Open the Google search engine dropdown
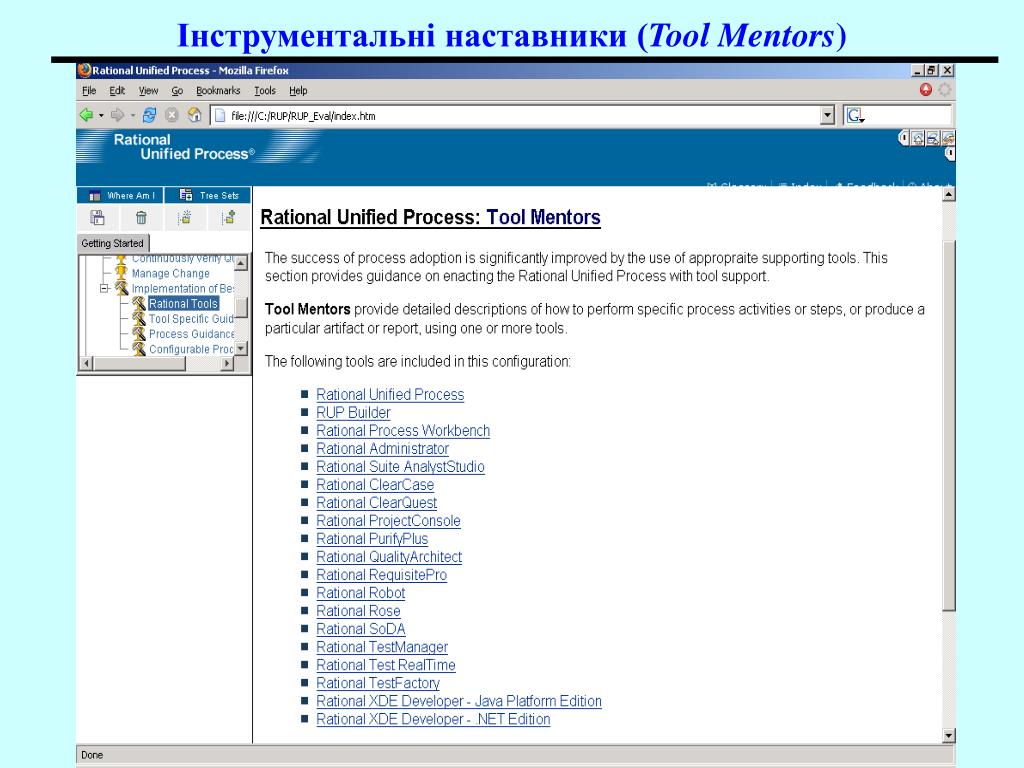 pos(856,116)
